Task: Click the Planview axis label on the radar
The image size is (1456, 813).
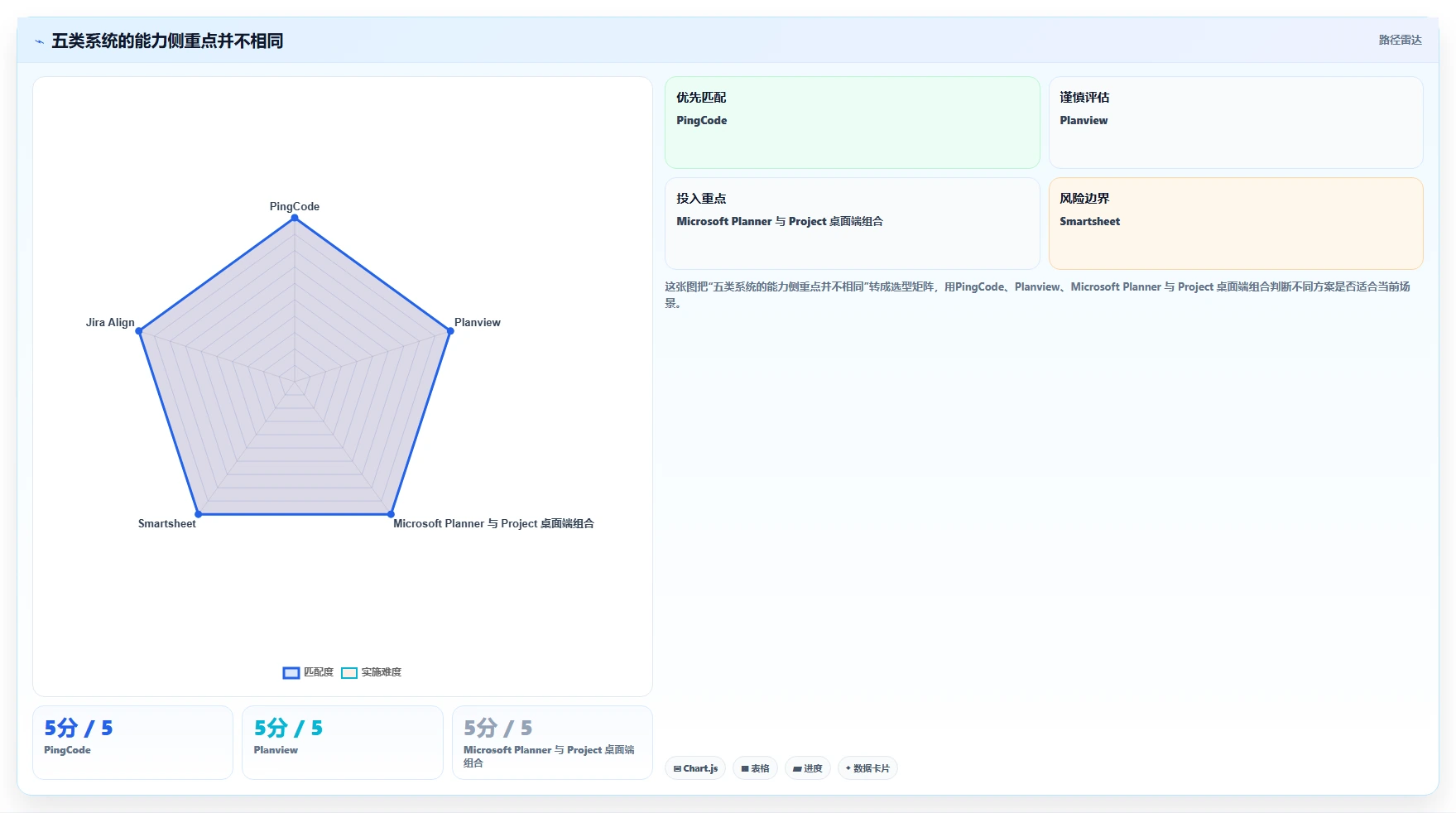Action: coord(478,322)
